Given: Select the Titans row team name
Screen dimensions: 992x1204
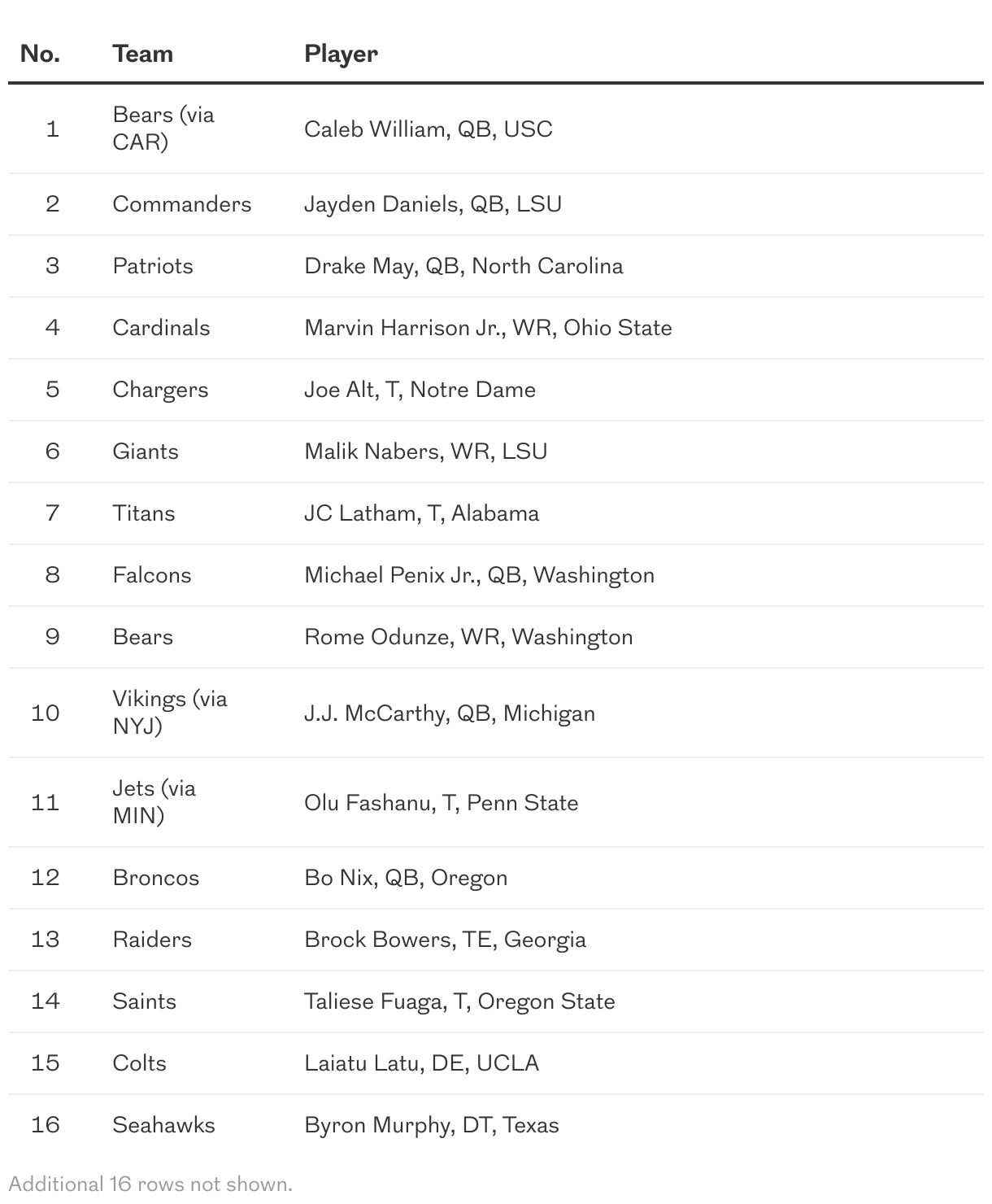Looking at the screenshot, I should [x=143, y=513].
